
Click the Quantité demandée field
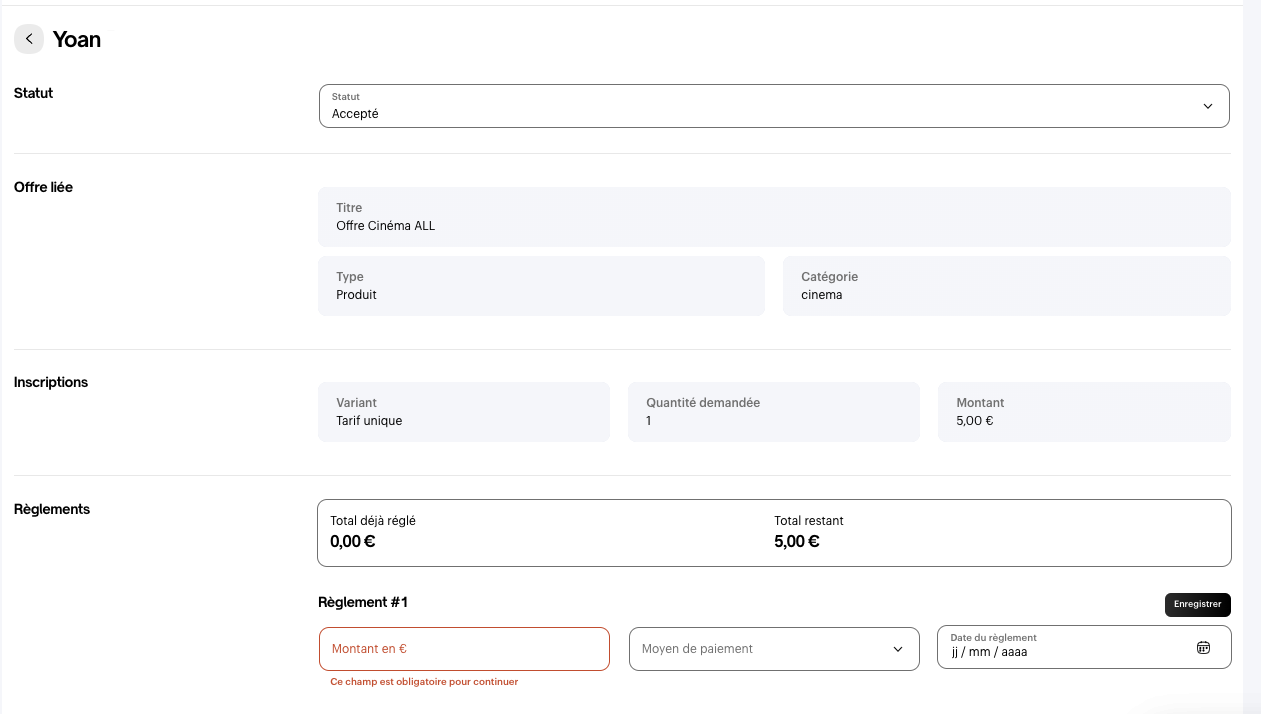click(x=773, y=412)
